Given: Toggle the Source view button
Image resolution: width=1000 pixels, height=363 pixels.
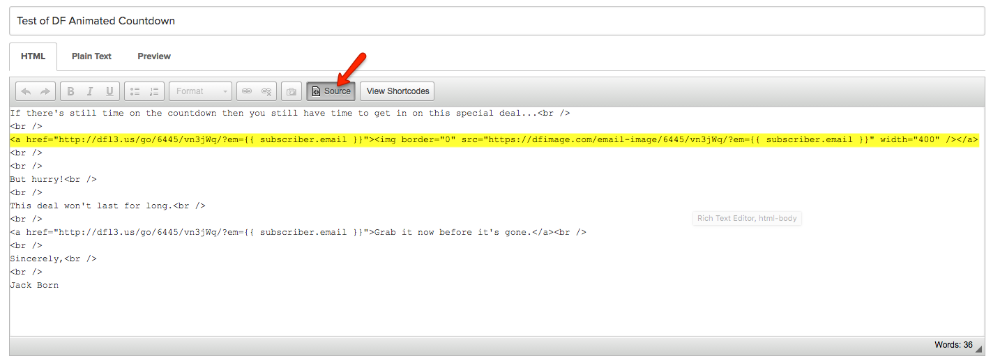Looking at the screenshot, I should click(331, 91).
